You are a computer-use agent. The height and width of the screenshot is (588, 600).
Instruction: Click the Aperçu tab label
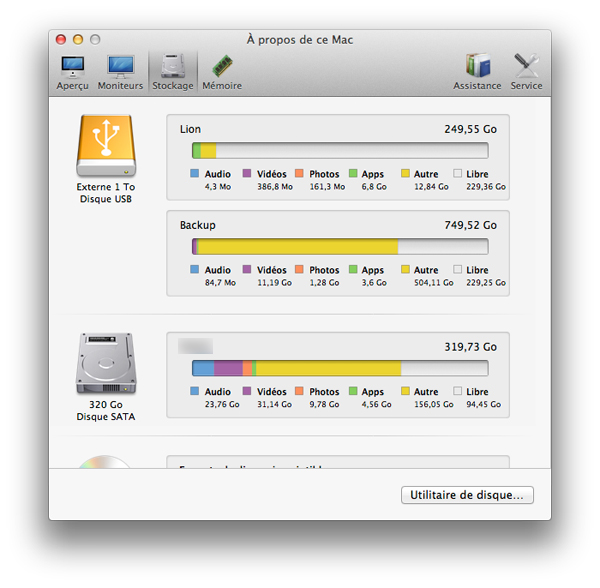tap(73, 86)
